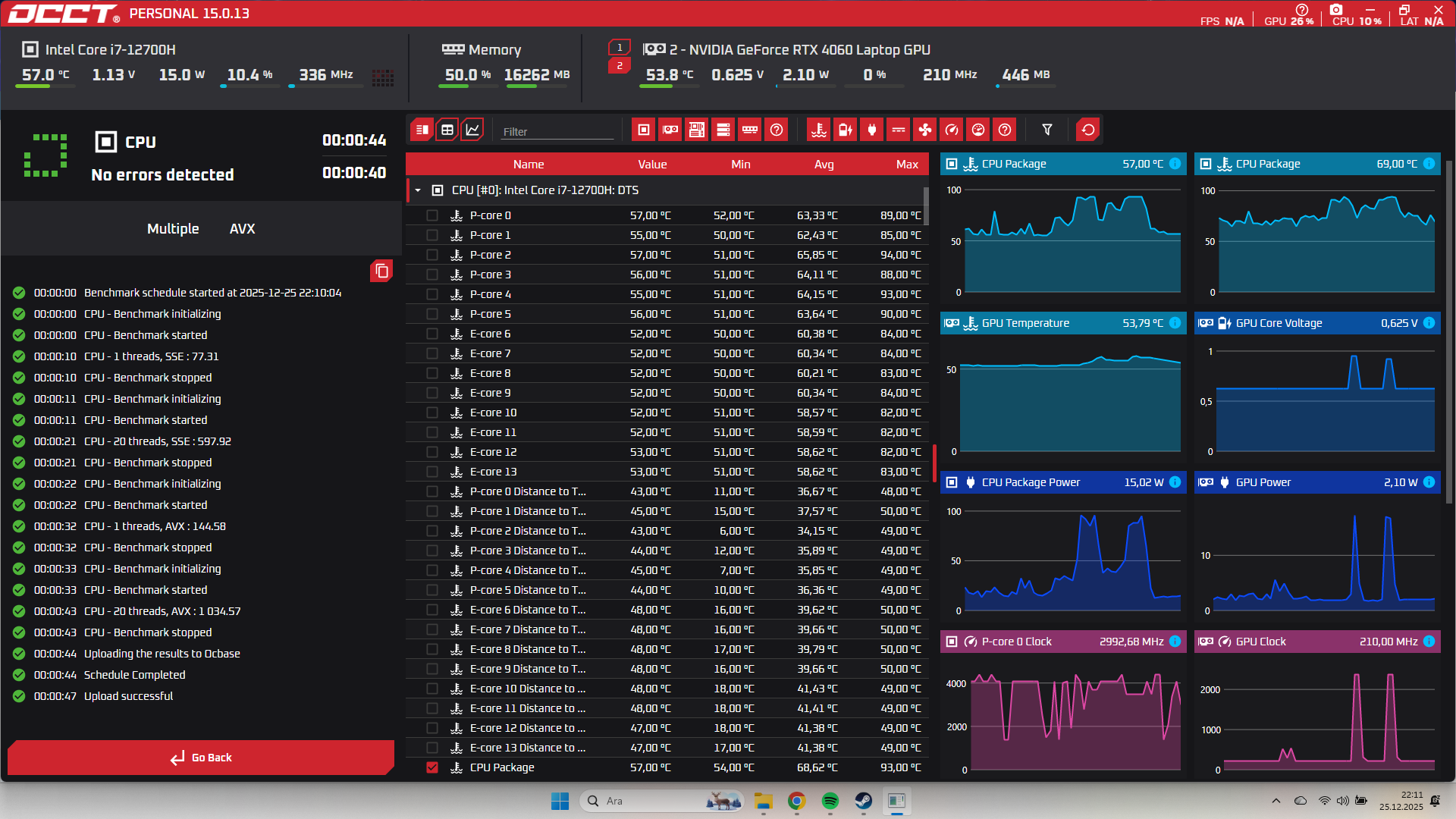Click the reset min/max refresh icon
The width and height of the screenshot is (1456, 819).
coord(1088,130)
